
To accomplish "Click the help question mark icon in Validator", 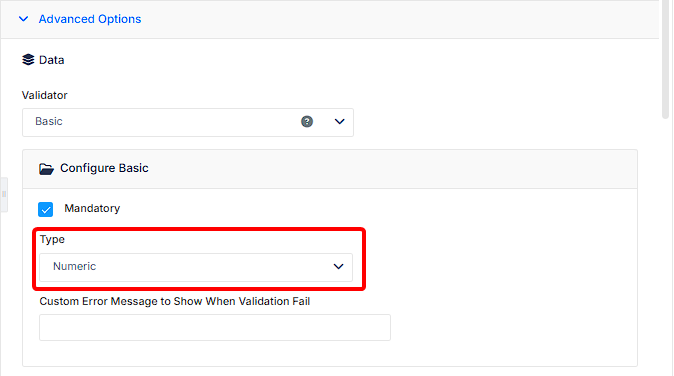I will click(x=307, y=122).
